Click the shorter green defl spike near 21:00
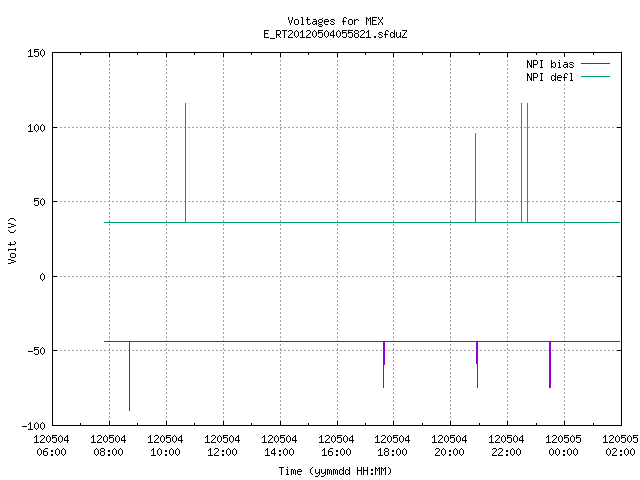Screen dimensions: 640x480 476,178
